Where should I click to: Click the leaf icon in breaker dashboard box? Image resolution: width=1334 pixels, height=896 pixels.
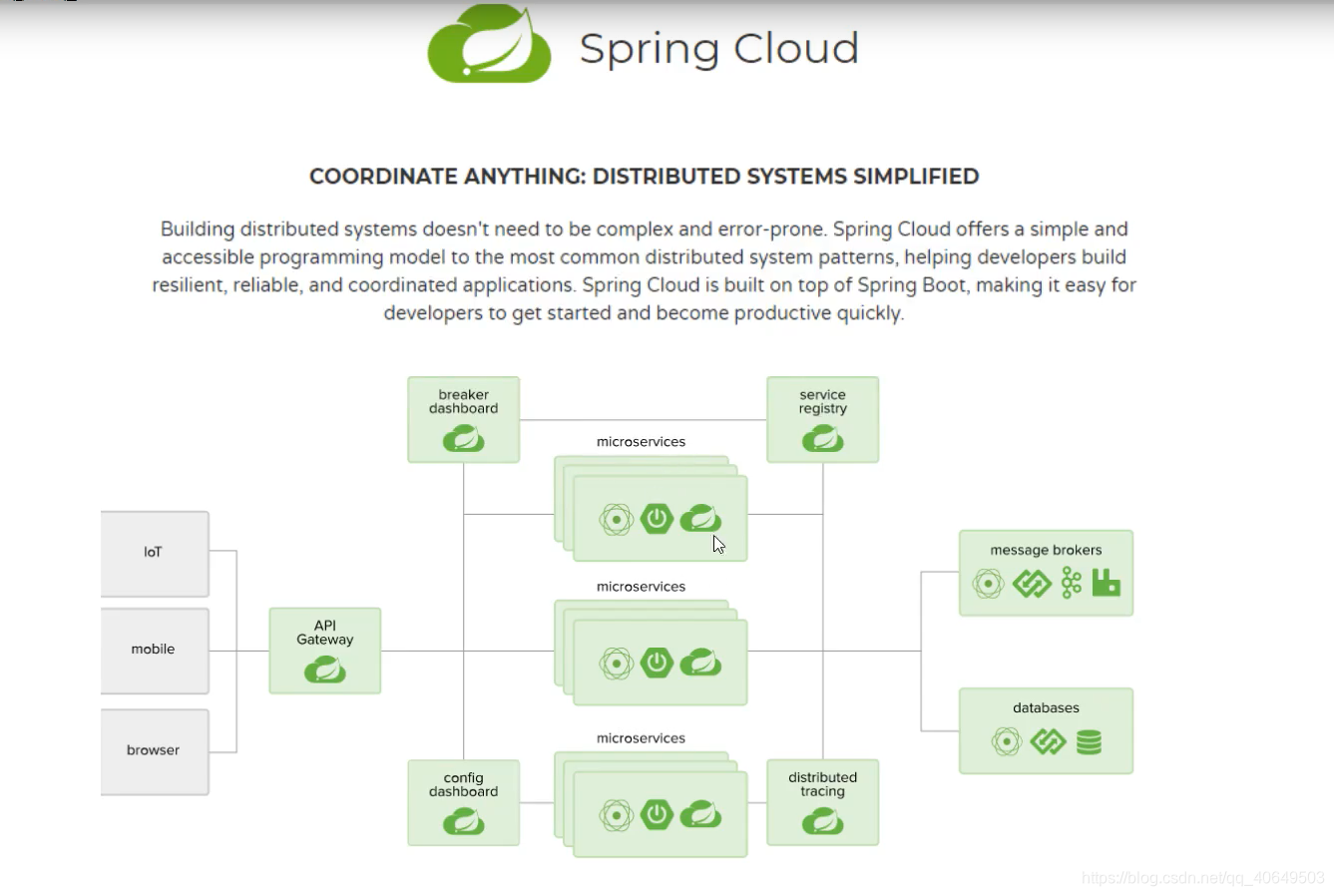pyautogui.click(x=464, y=438)
